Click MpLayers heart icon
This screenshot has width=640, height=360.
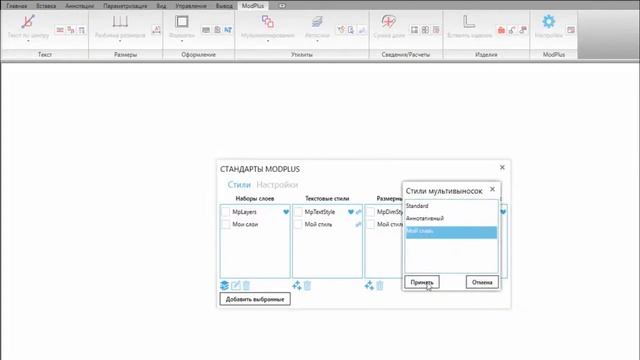point(286,212)
